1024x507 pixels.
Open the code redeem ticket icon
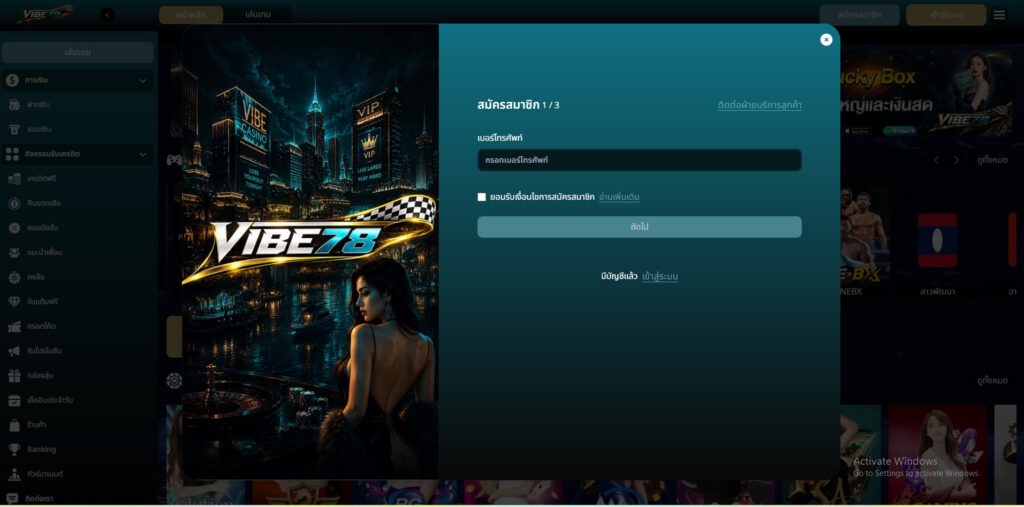(x=14, y=326)
